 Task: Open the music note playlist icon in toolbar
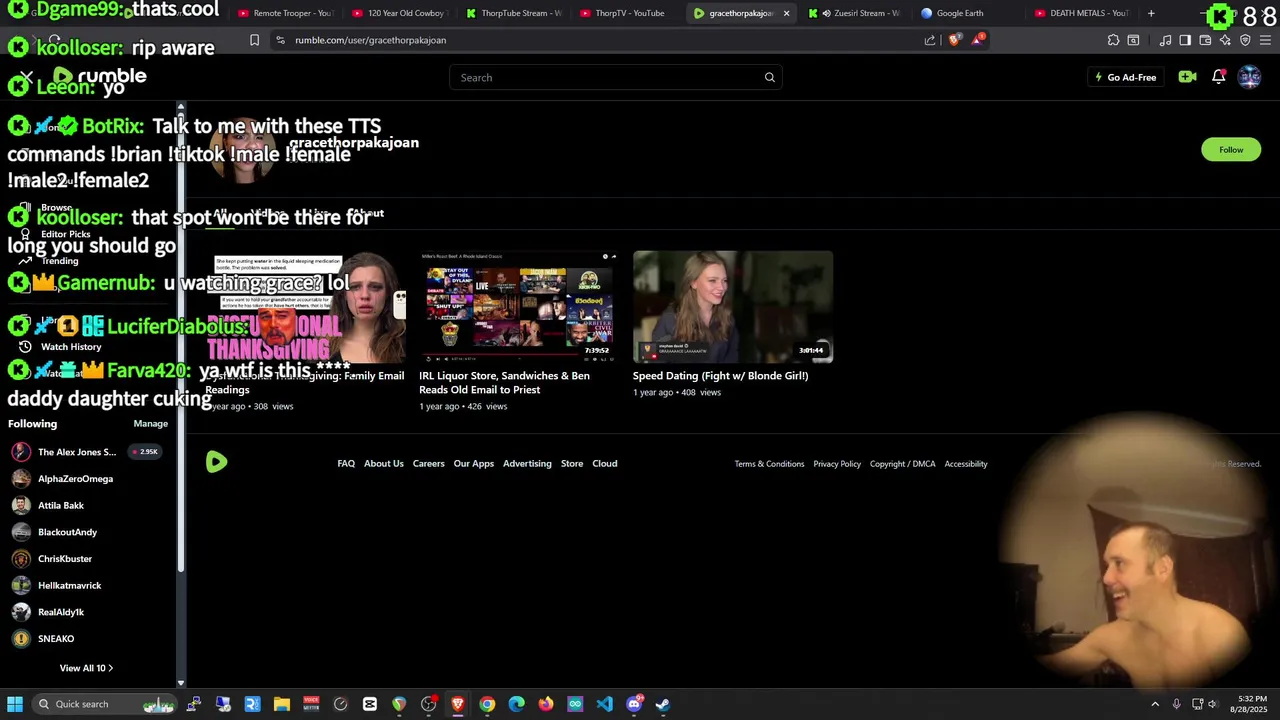click(x=1165, y=40)
